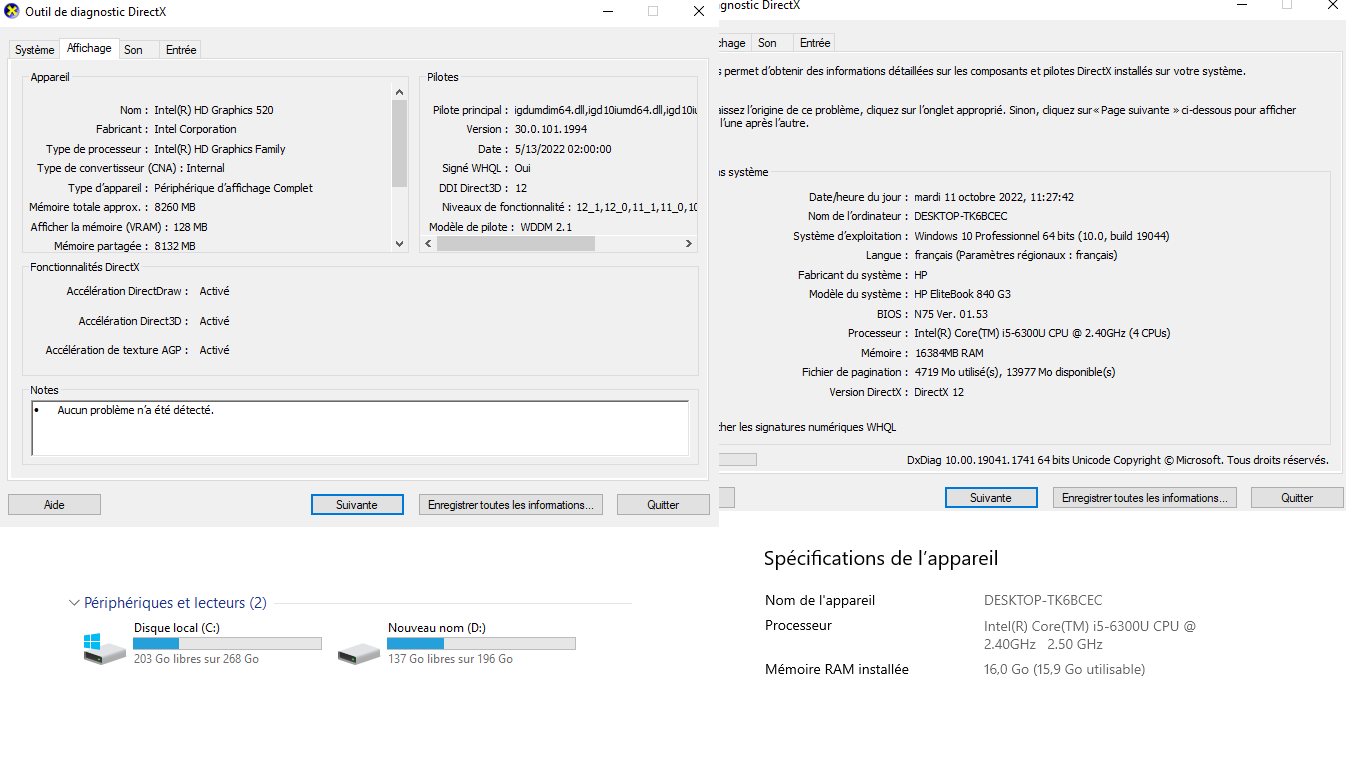The width and height of the screenshot is (1366, 768).
Task: Open the Son tab in left window
Action: (x=133, y=50)
